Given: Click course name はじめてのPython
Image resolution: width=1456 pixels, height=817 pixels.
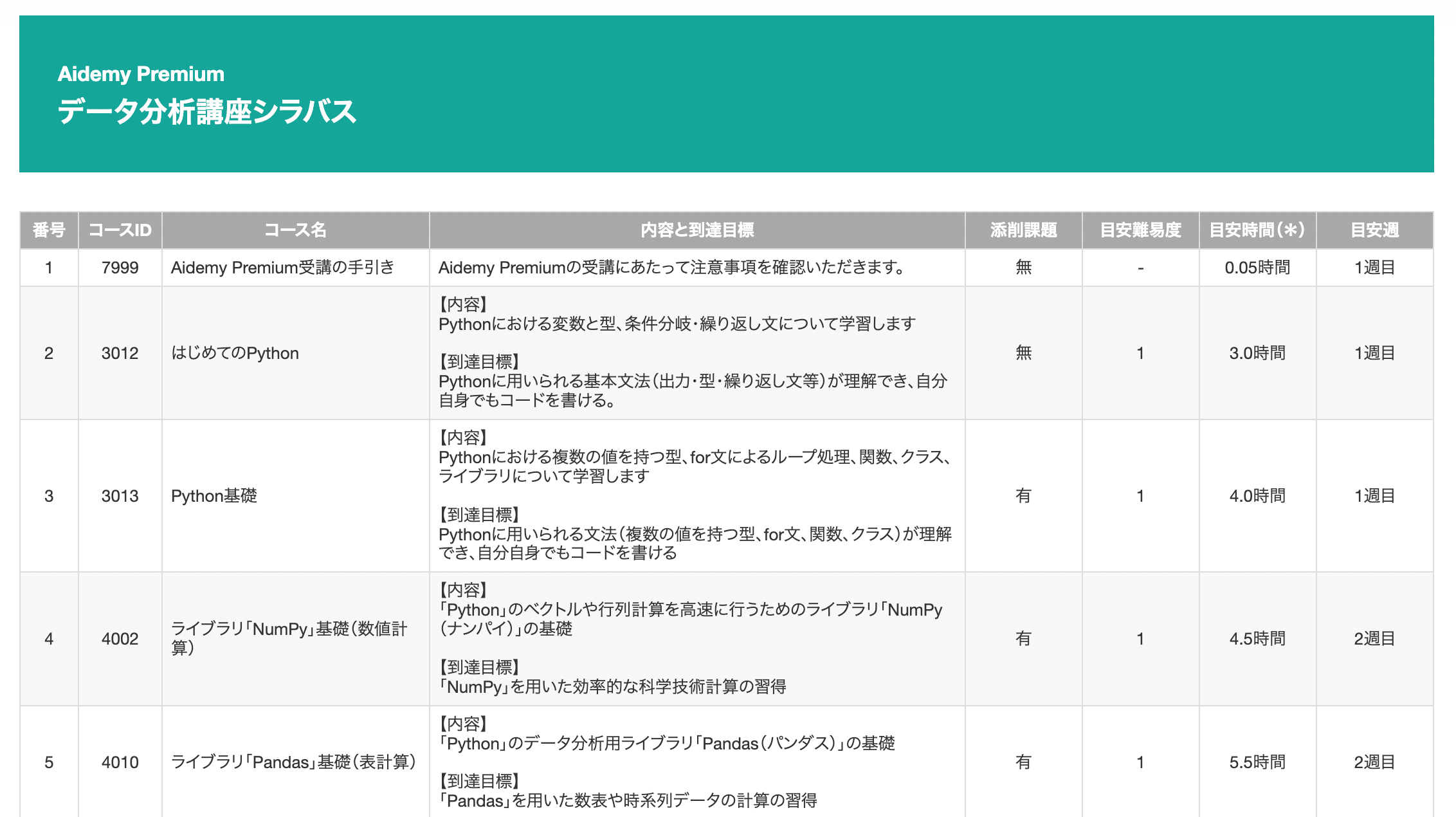Looking at the screenshot, I should tap(235, 353).
